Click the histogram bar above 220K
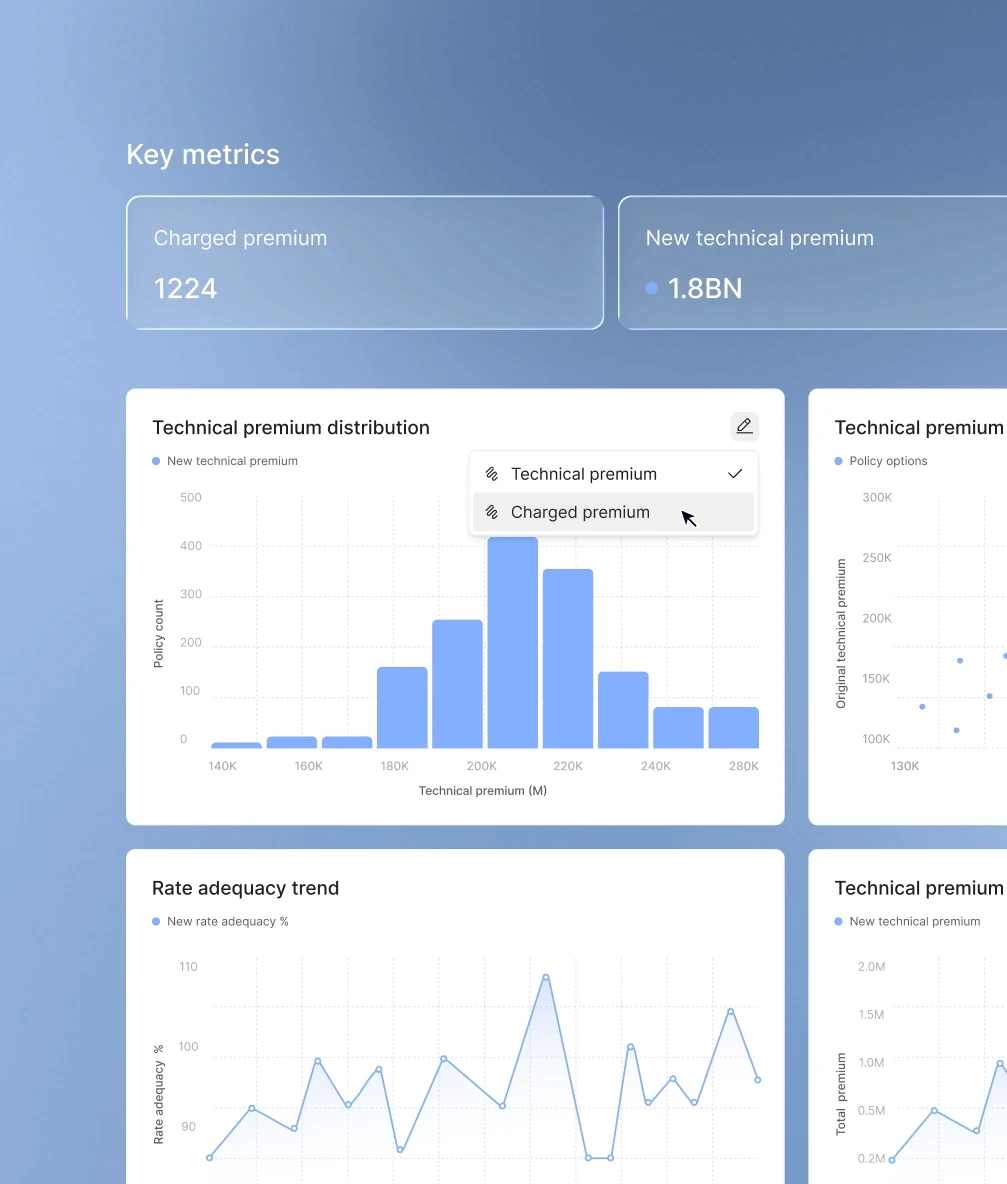The height and width of the screenshot is (1184, 1007). click(x=568, y=658)
